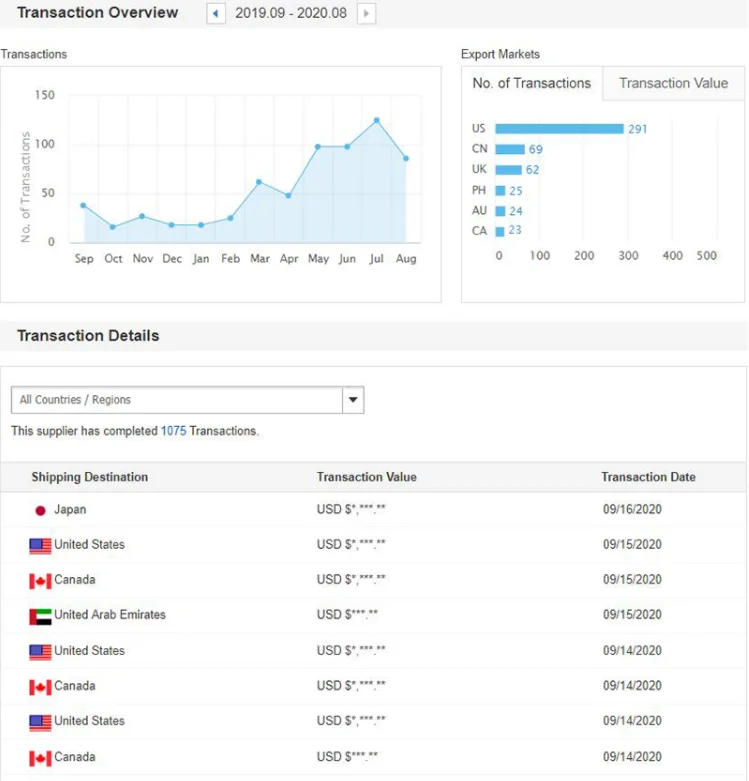Click the Japan flag icon
The height and width of the screenshot is (781, 749).
[x=41, y=510]
